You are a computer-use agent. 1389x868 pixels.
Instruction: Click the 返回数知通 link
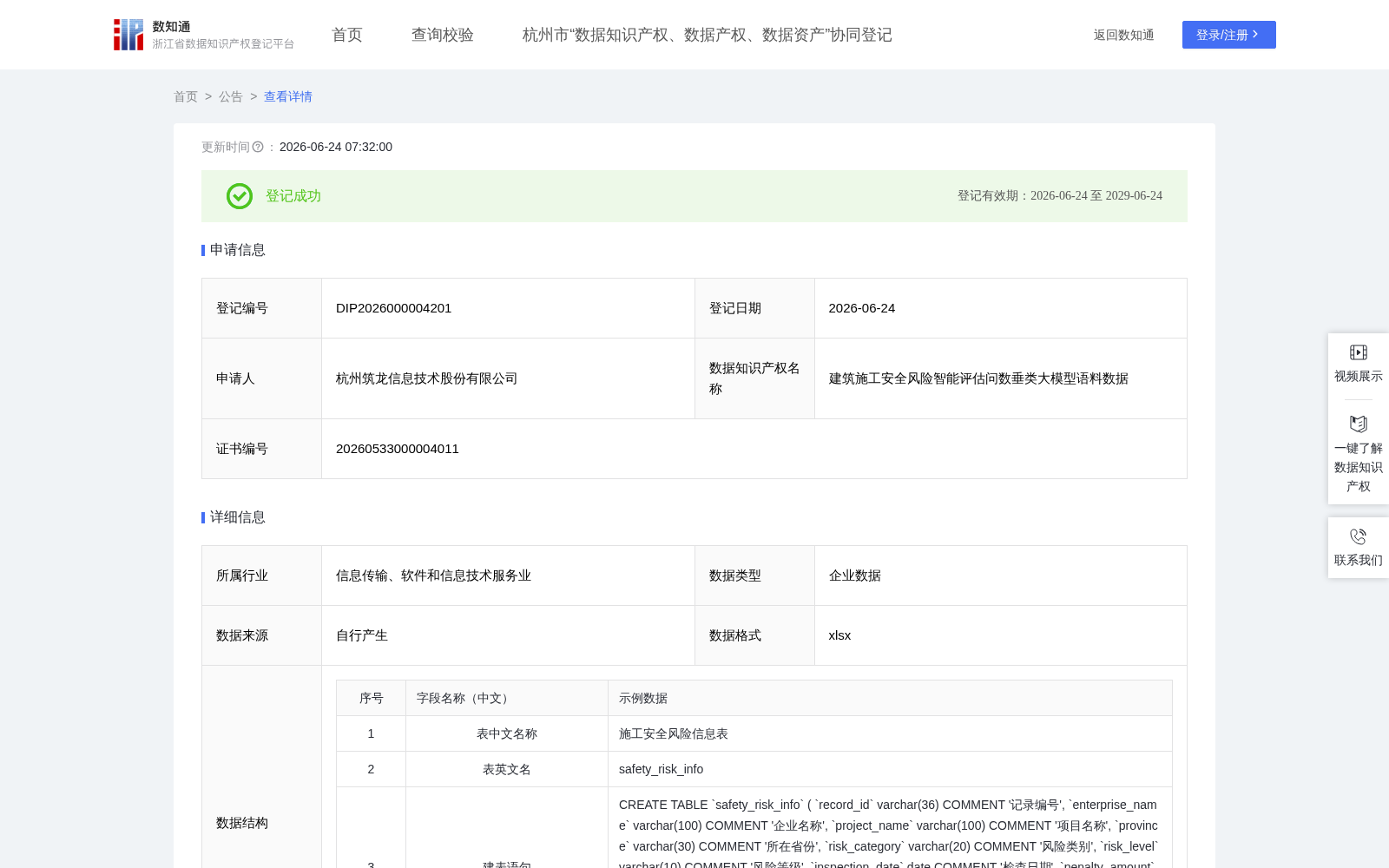1124,35
